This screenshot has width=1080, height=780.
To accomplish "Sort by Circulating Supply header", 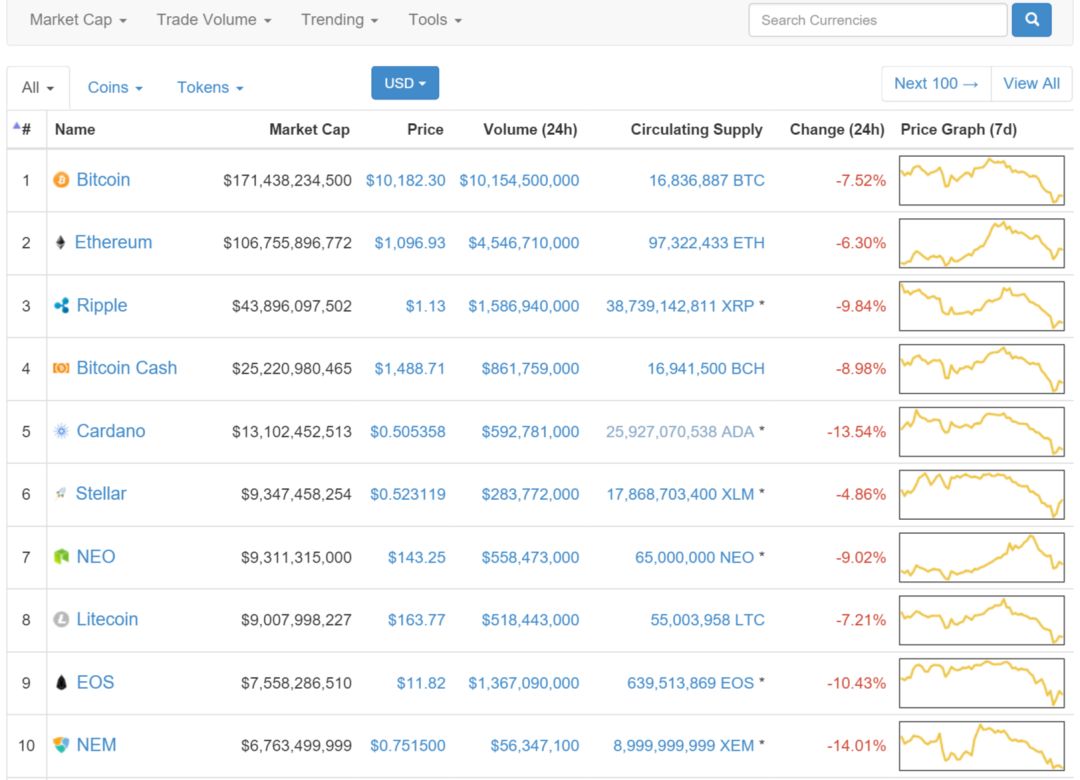I will [x=696, y=130].
